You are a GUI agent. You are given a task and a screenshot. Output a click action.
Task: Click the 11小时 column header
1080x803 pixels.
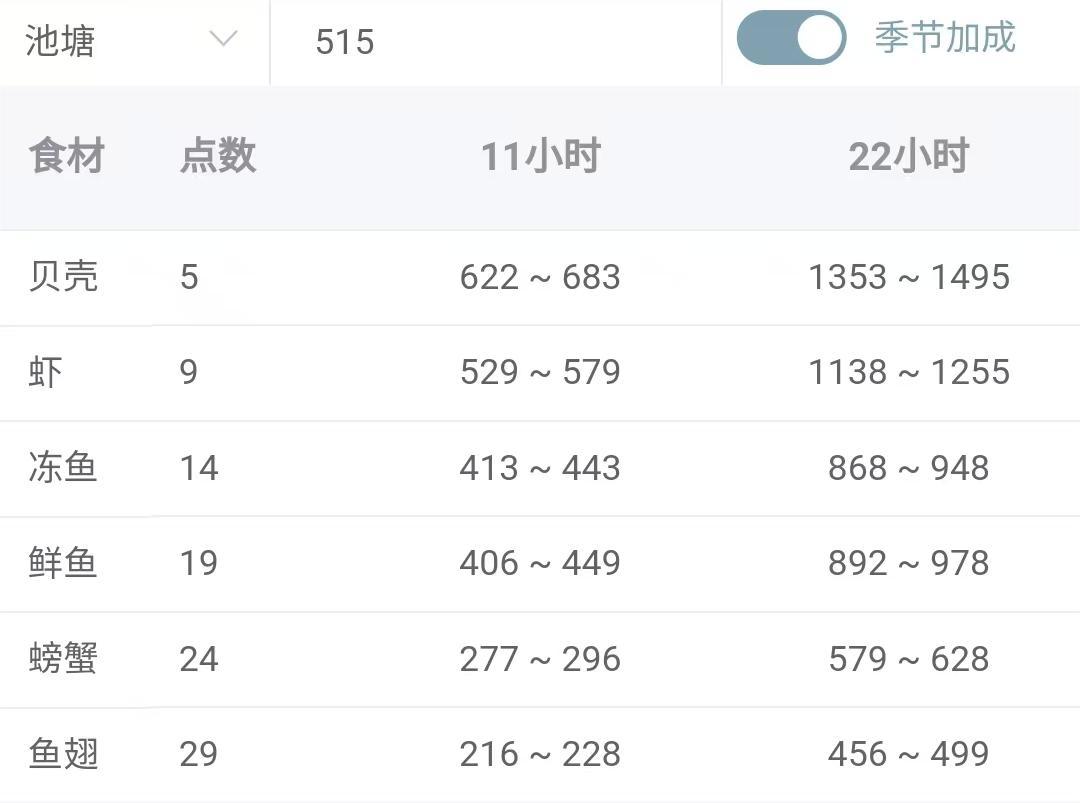[540, 156]
